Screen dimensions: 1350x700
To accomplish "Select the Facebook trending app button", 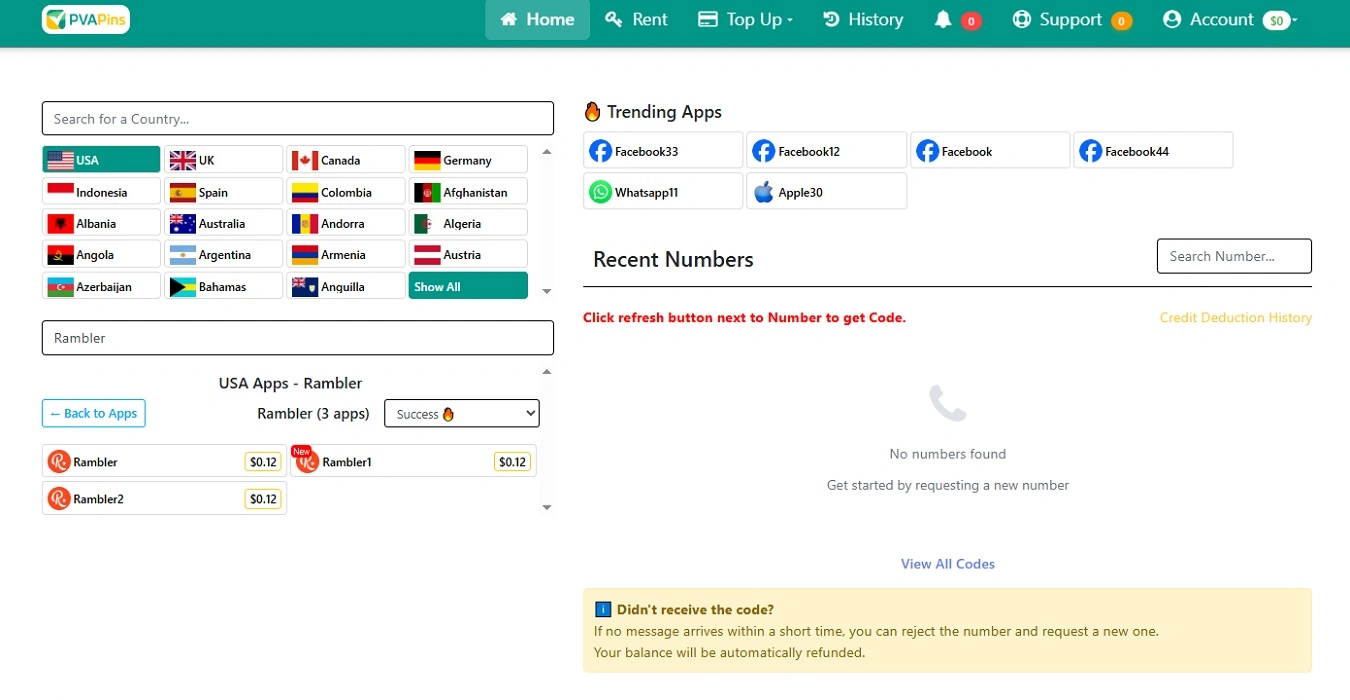I will coord(990,151).
